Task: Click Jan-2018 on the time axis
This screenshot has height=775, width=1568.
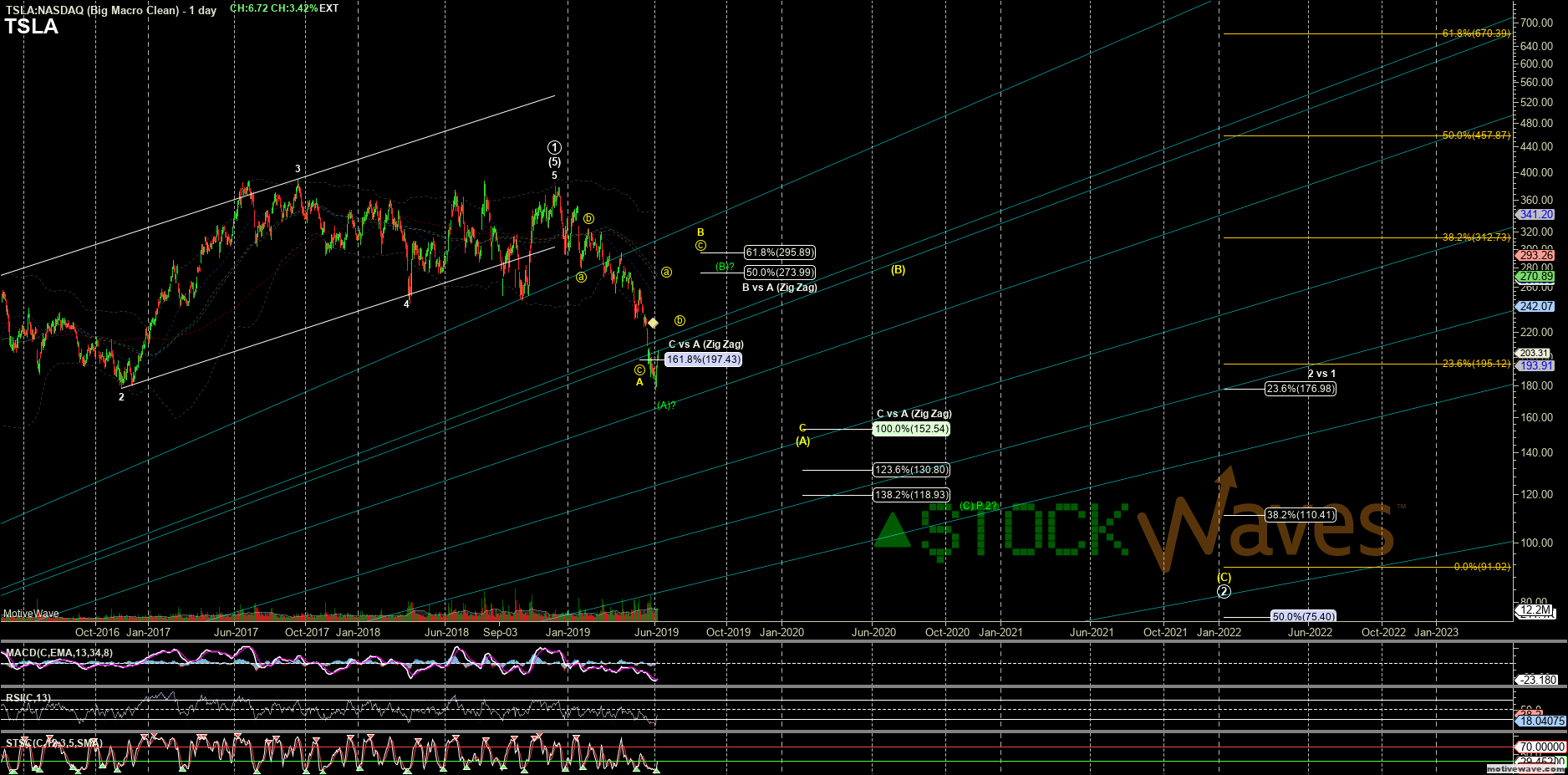Action: click(x=358, y=632)
